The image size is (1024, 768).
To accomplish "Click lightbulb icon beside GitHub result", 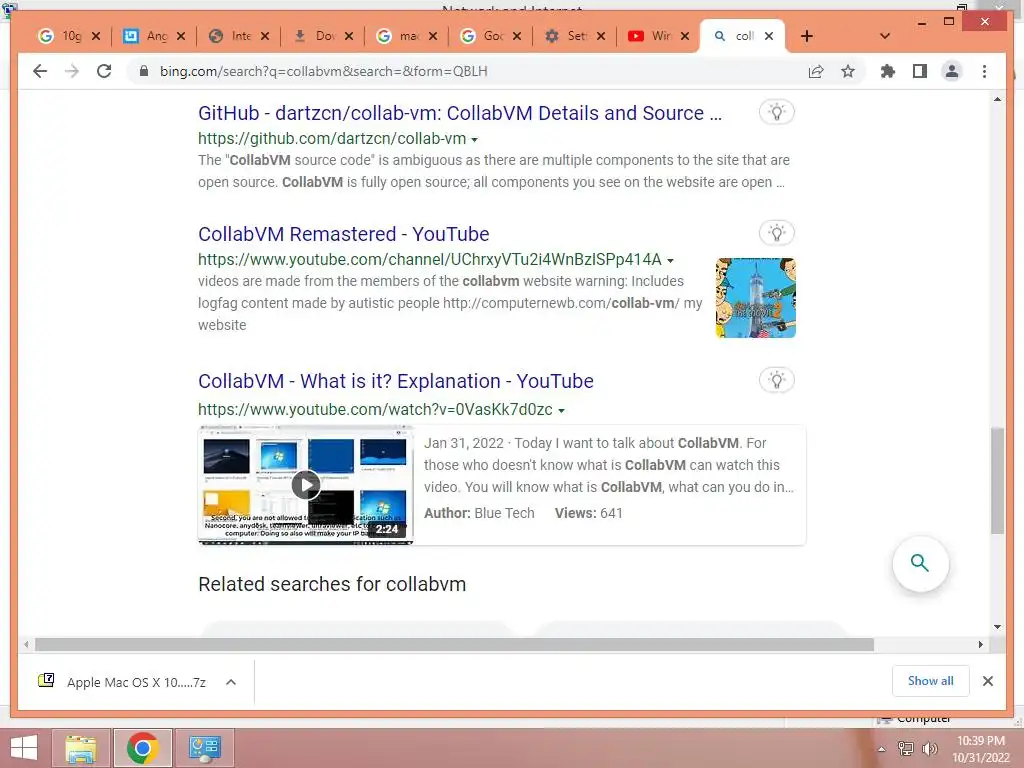I will (x=776, y=112).
